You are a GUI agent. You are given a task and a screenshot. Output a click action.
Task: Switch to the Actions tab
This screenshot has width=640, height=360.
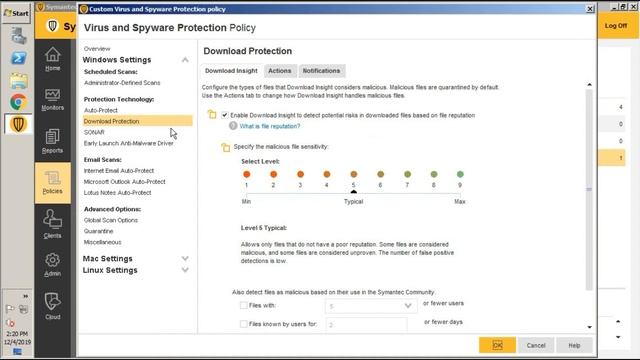pos(280,71)
